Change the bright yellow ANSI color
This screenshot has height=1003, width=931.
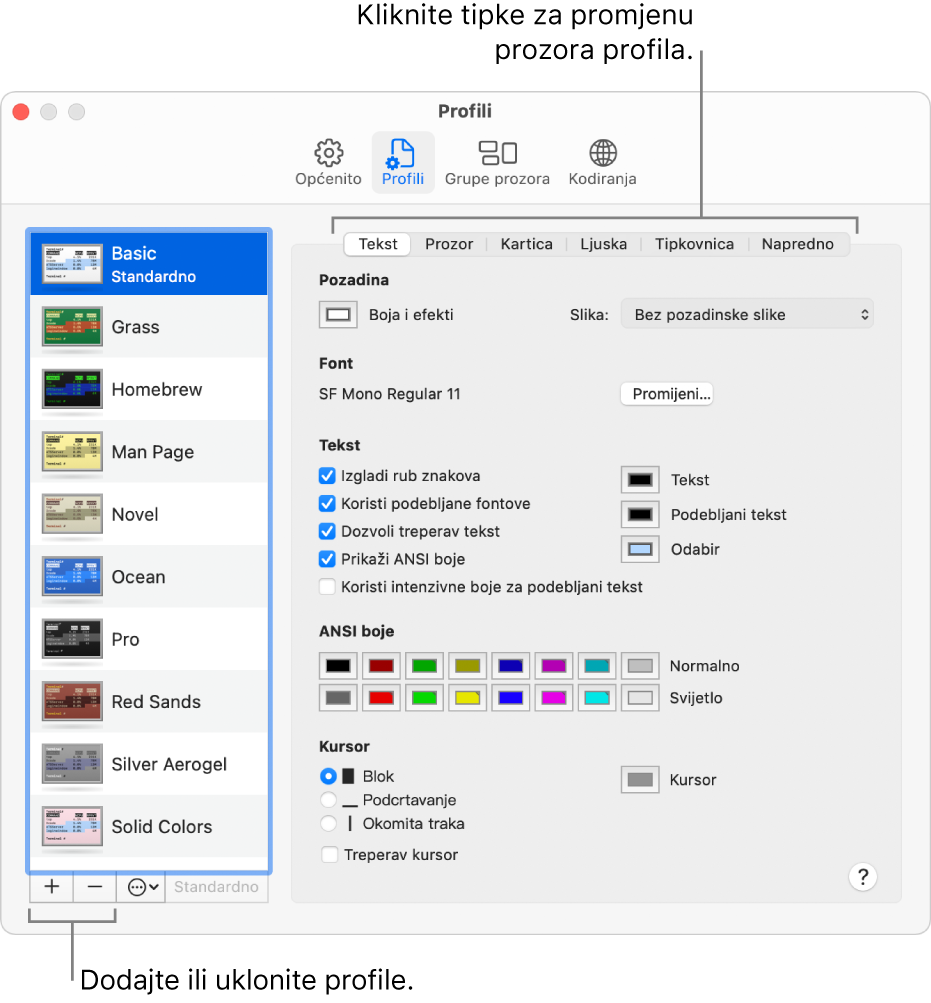click(468, 698)
